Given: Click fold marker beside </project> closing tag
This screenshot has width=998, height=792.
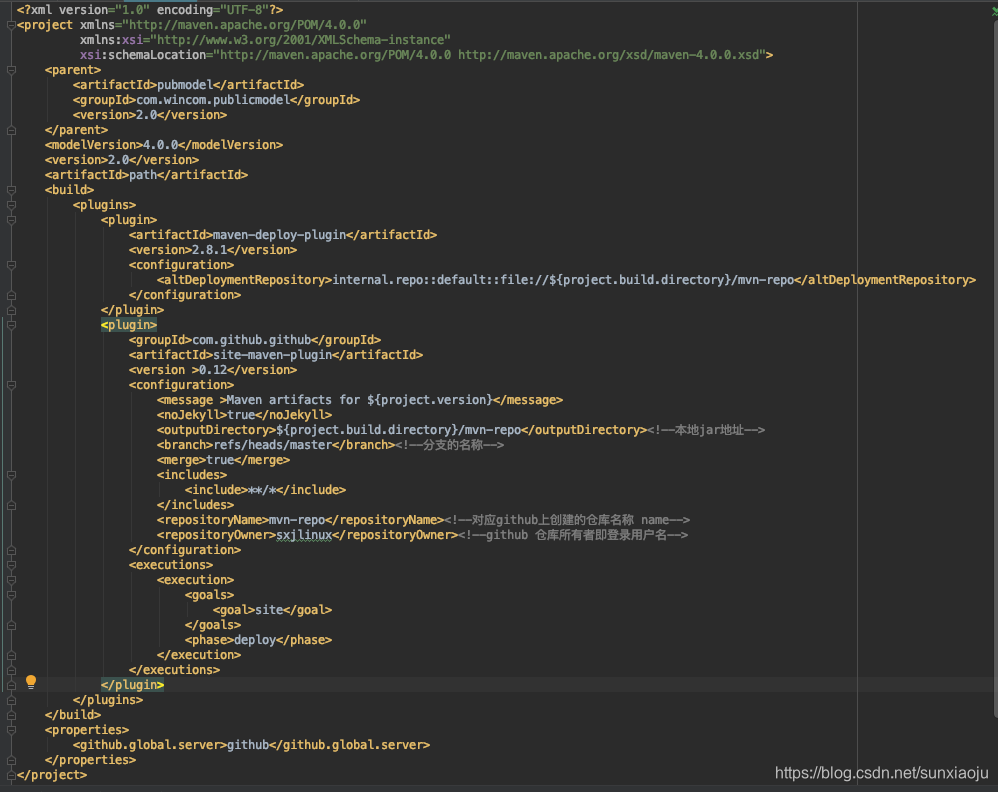Looking at the screenshot, I should 11,775.
